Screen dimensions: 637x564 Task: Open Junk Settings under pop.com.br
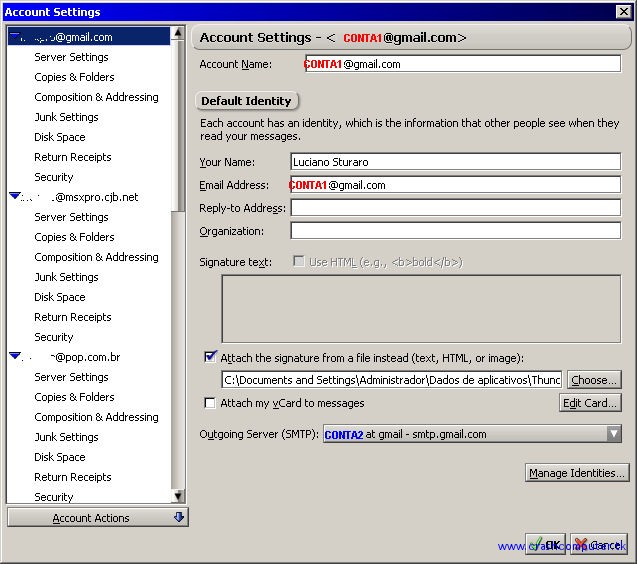(66, 437)
